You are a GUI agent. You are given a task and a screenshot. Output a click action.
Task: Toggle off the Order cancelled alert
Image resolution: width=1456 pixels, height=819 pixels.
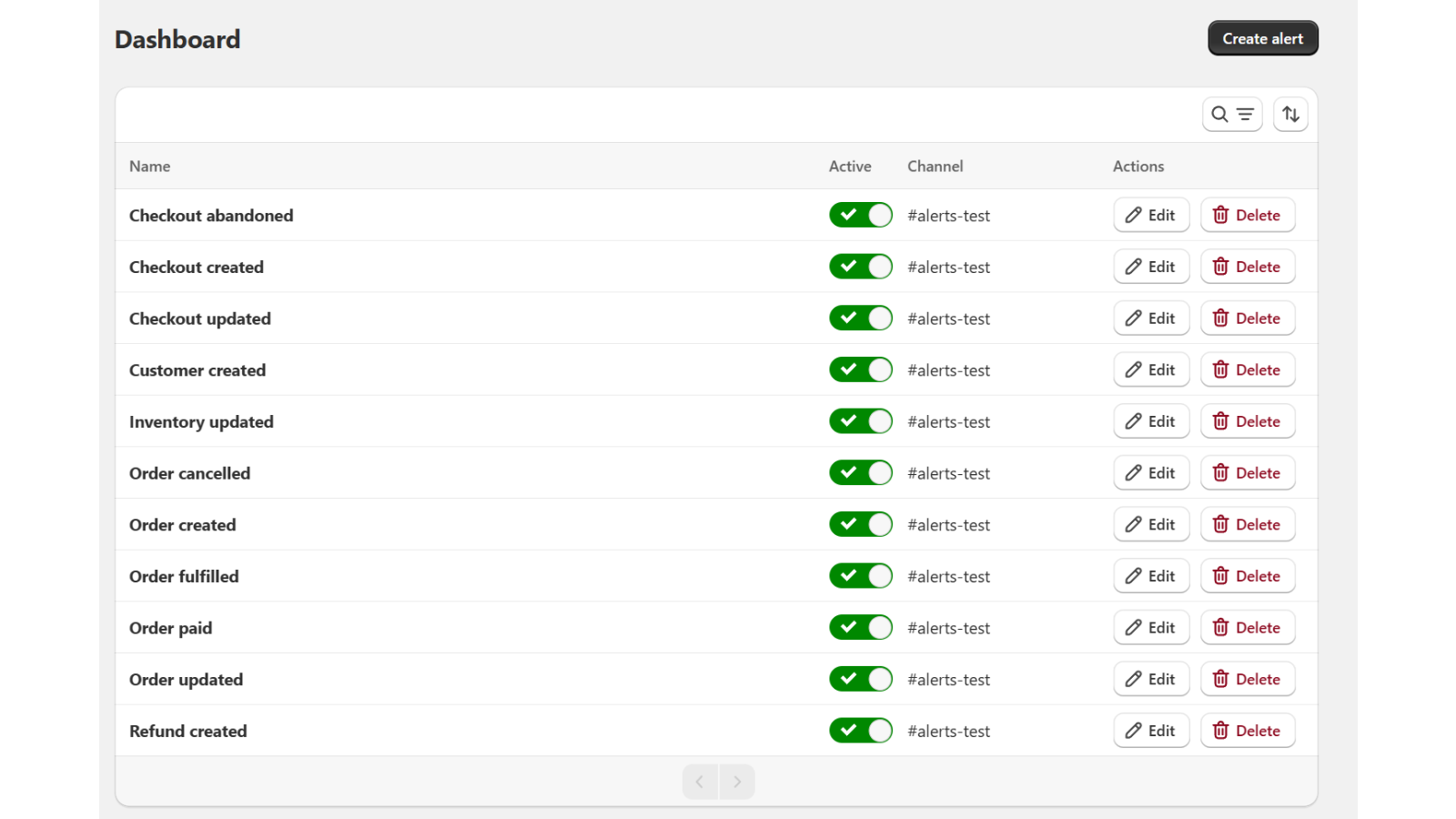tap(860, 472)
